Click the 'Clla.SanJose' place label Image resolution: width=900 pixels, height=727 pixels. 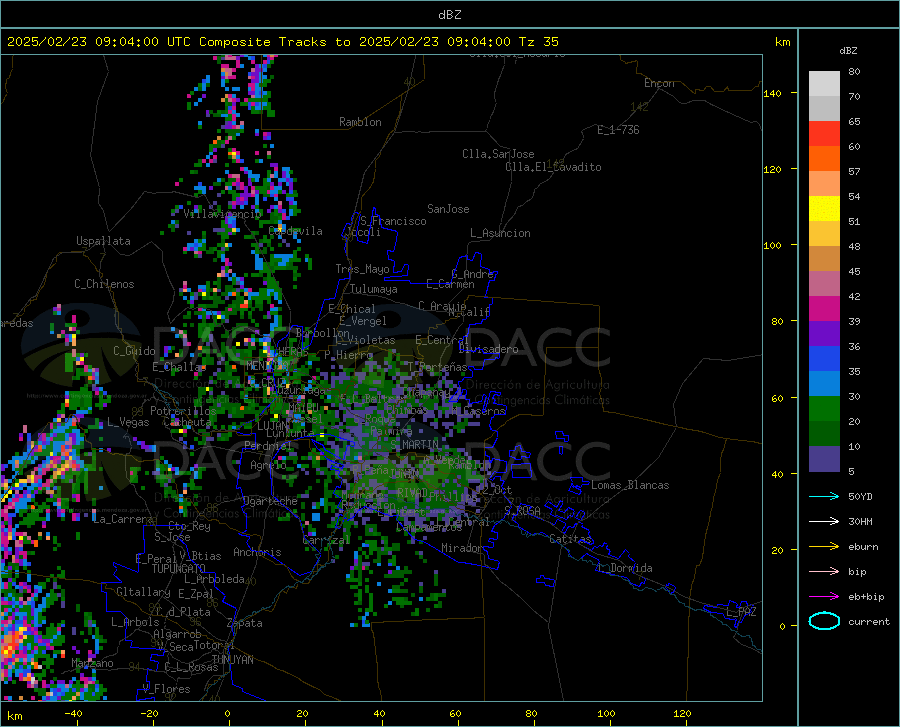tap(498, 154)
